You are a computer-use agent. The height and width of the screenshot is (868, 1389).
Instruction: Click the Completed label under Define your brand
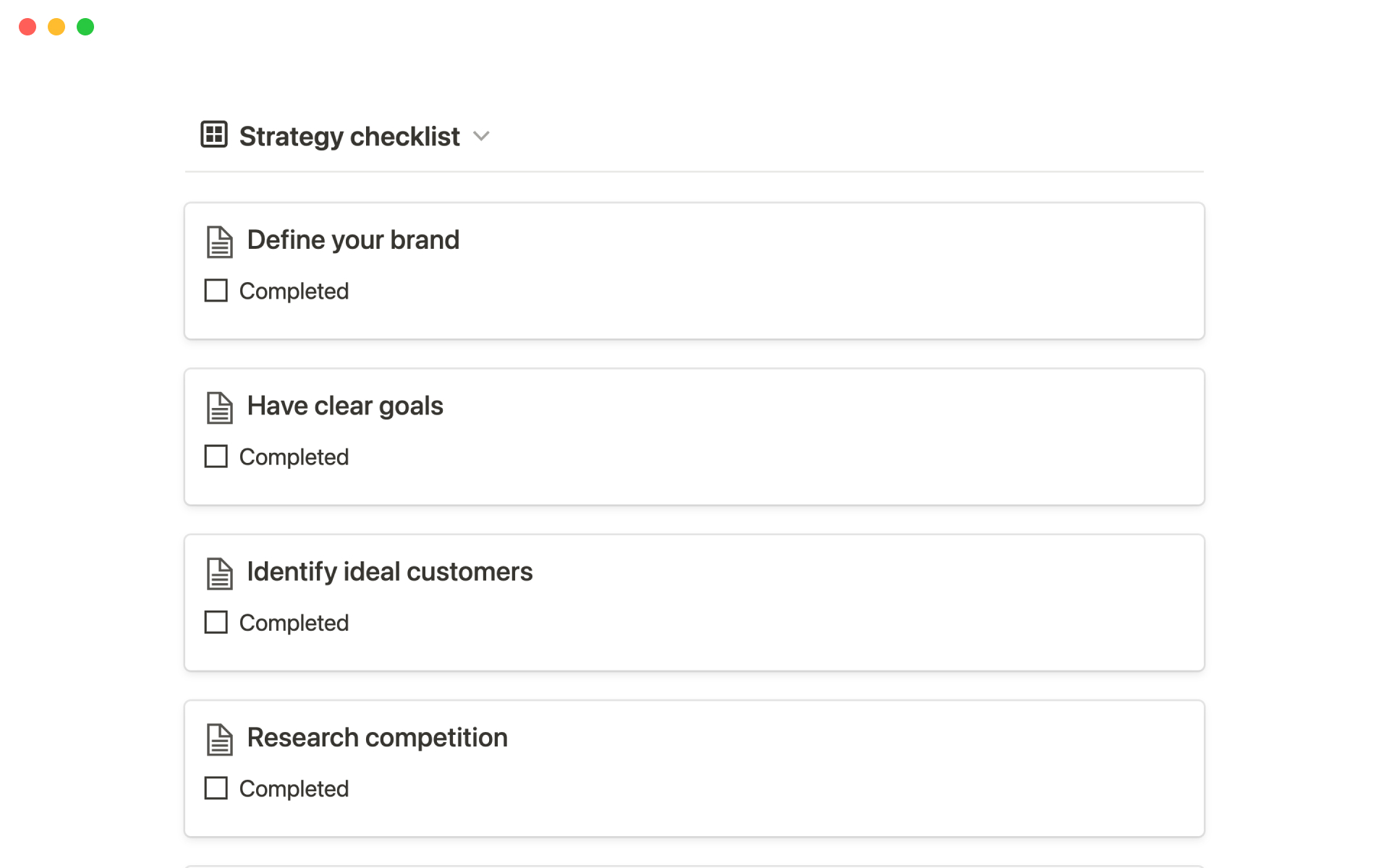point(294,291)
